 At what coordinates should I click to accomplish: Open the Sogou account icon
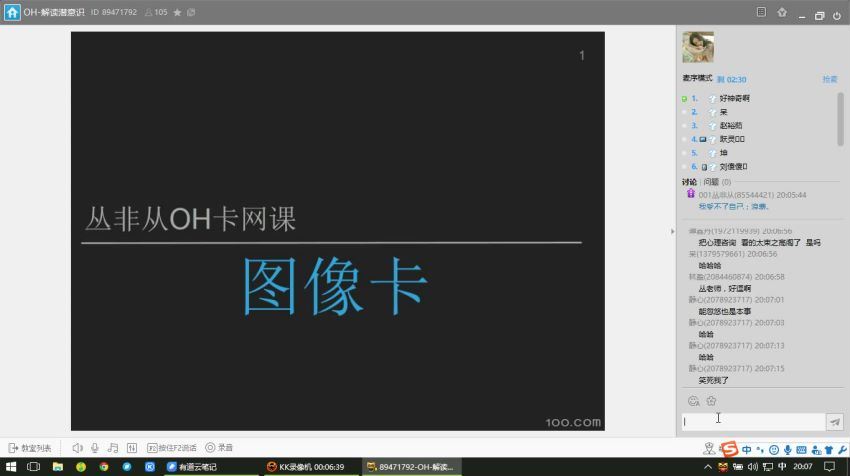pos(816,450)
